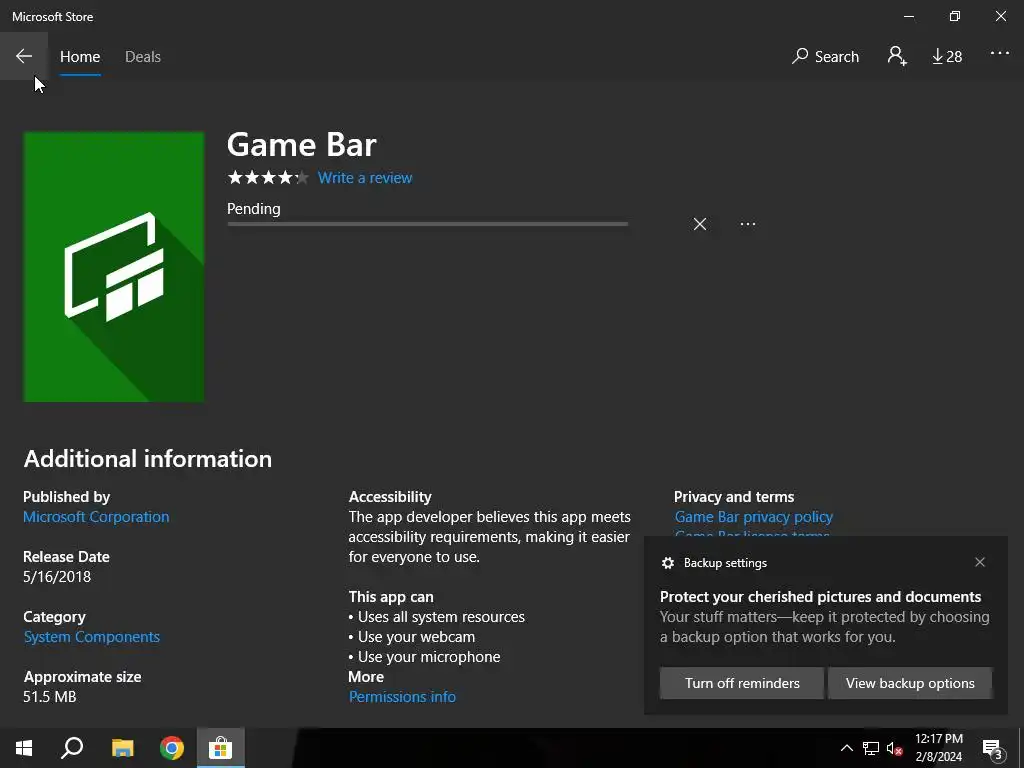Open download options next to progress bar
Screen dimensions: 1024x768
[748, 224]
